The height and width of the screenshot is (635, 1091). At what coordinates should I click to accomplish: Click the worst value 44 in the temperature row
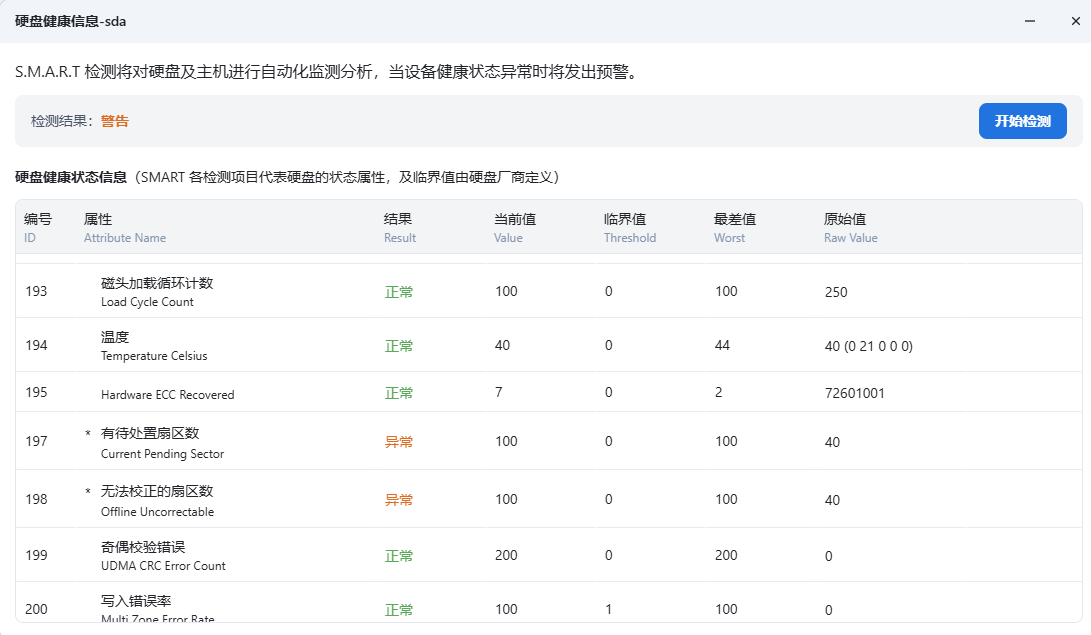[722, 346]
